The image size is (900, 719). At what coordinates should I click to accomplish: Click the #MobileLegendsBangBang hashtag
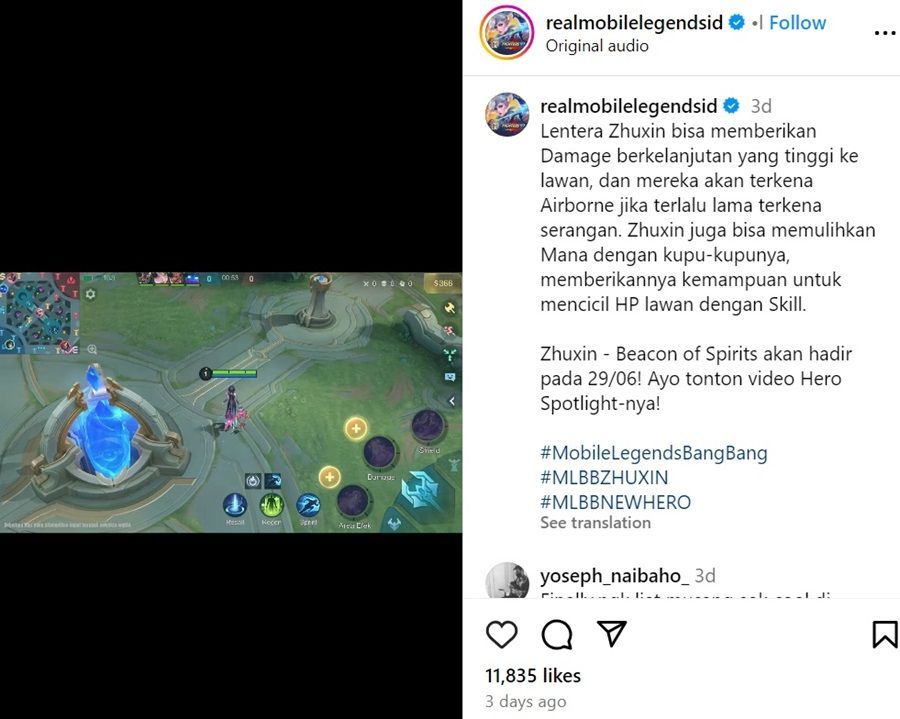click(654, 453)
